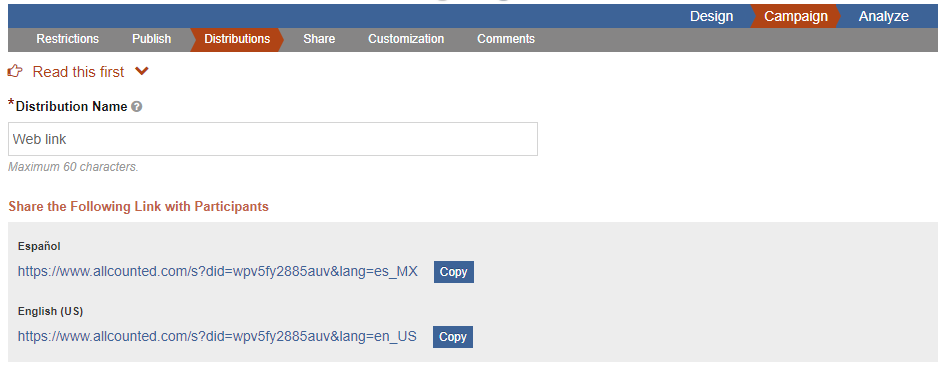Open the es_MX survey URL link
Screen dimensions: 945x370
pos(218,271)
